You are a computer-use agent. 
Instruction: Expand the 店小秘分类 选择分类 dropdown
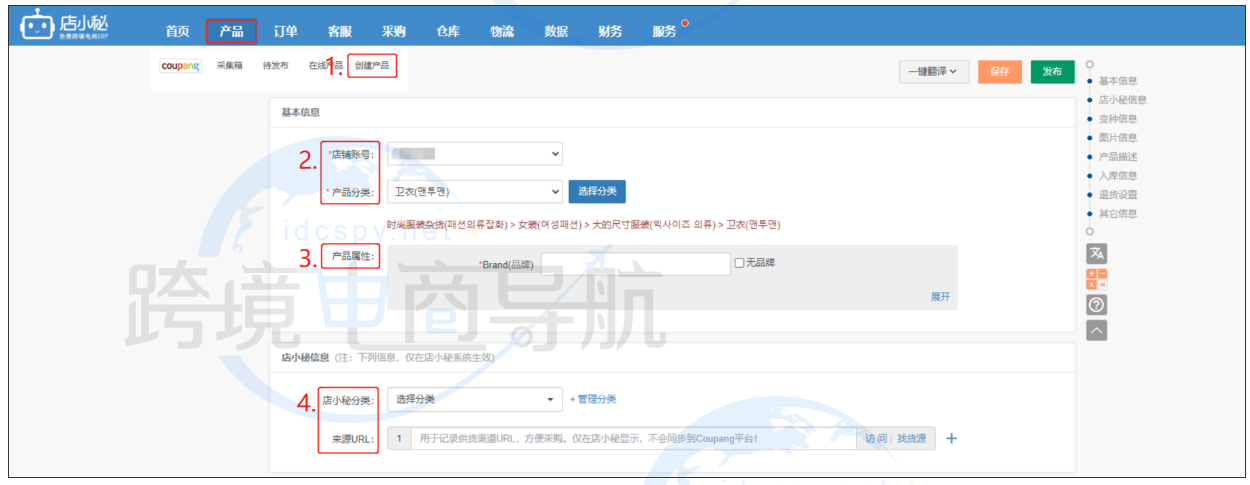coord(474,399)
